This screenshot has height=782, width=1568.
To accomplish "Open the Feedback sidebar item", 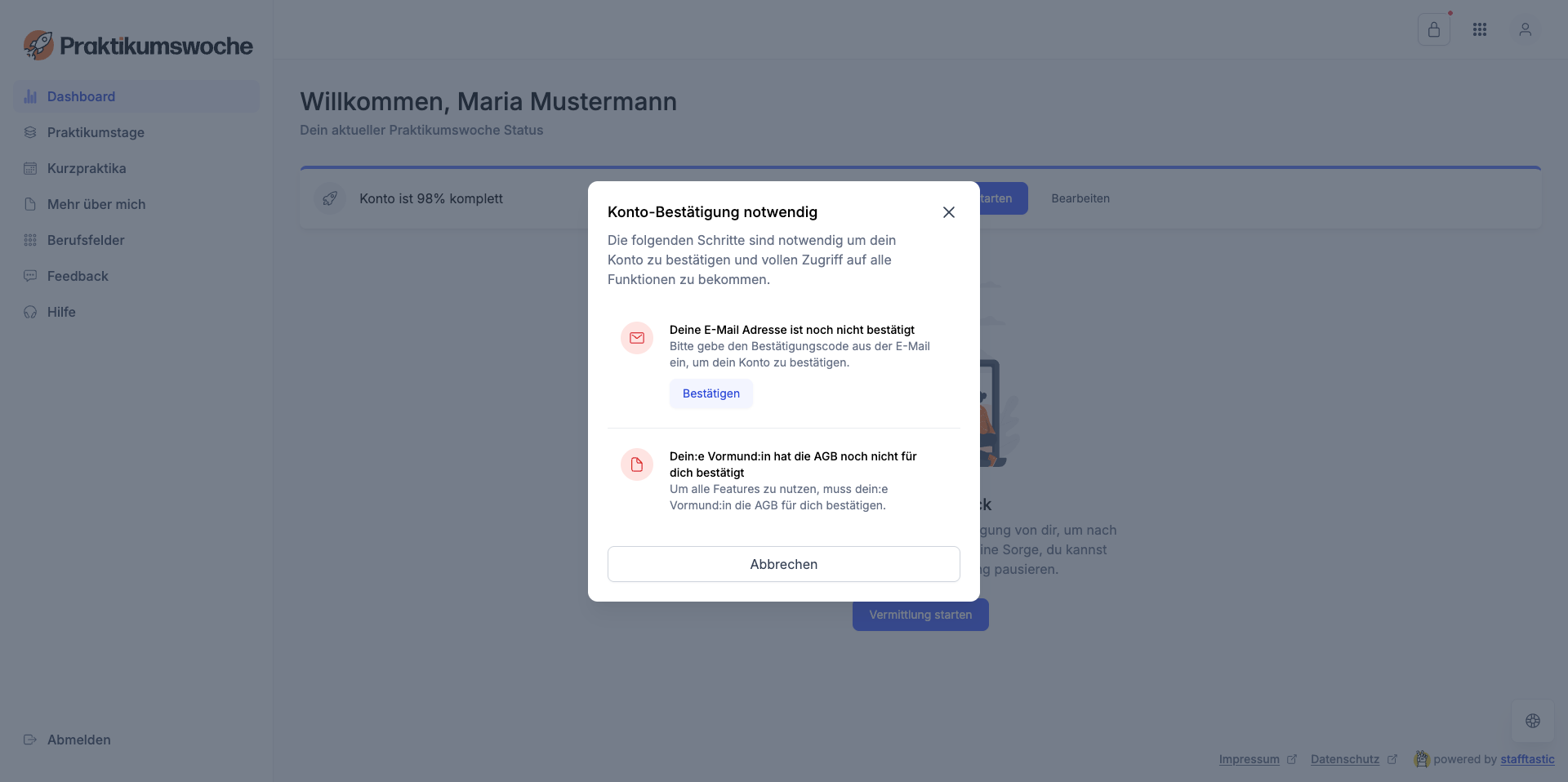I will tap(78, 276).
